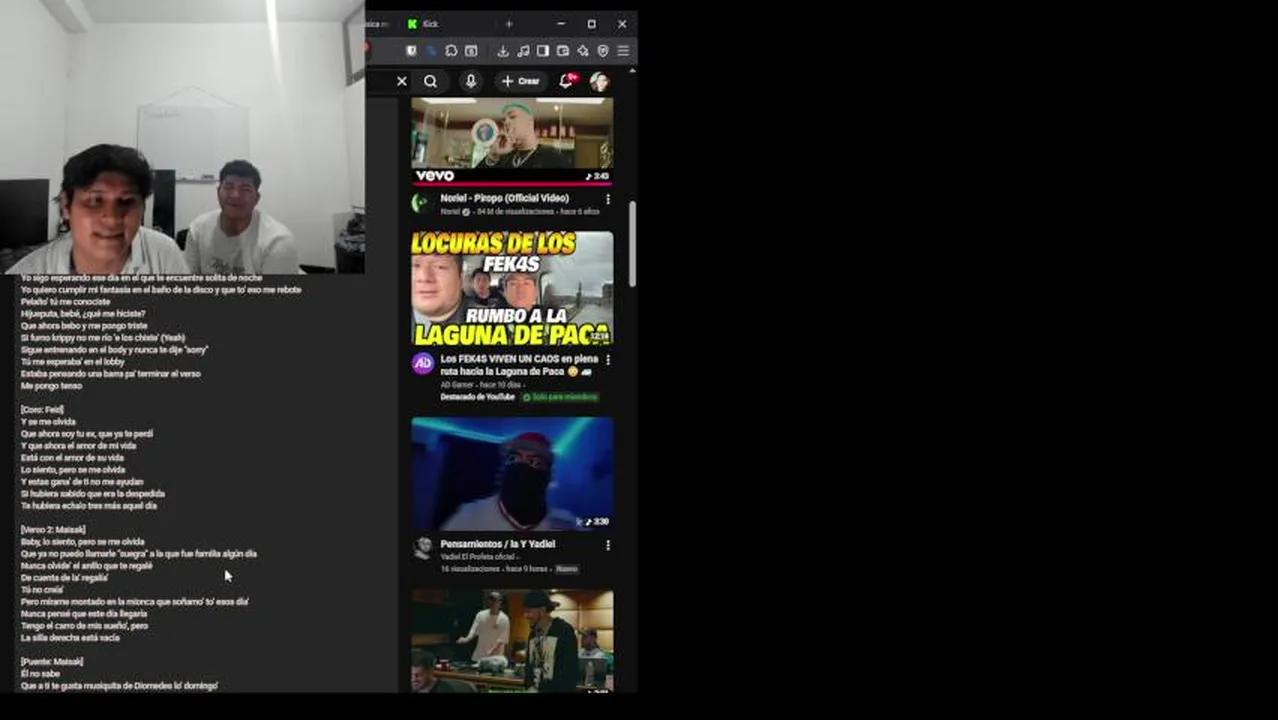Viewport: 1278px width, 720px height.
Task: Open options menu for Pensamientos / Ia Y Yadiel
Action: click(607, 545)
